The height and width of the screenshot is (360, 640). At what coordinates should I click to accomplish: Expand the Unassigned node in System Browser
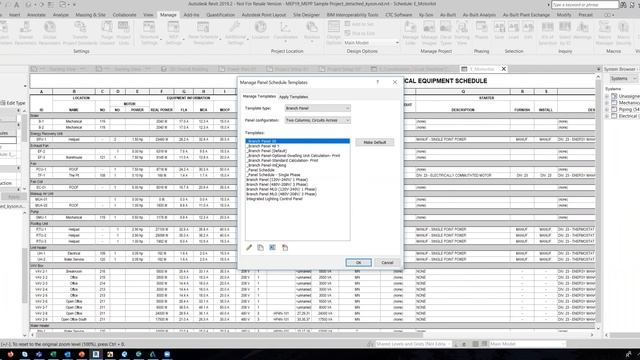click(x=607, y=96)
